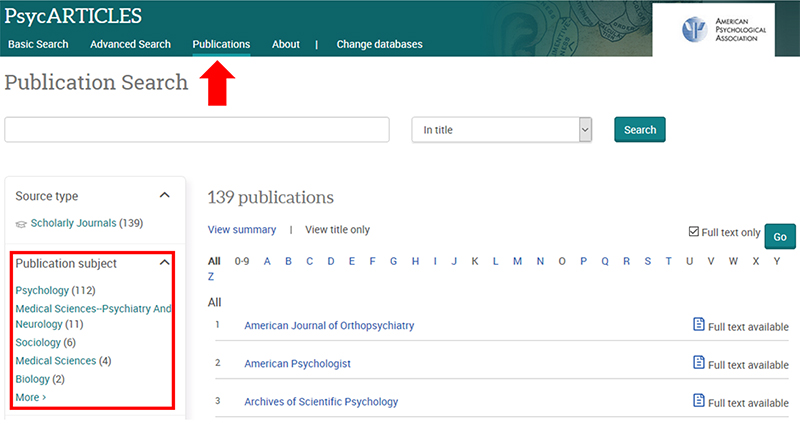This screenshot has height=433, width=800.
Task: Select the Publications tab
Action: click(x=221, y=44)
